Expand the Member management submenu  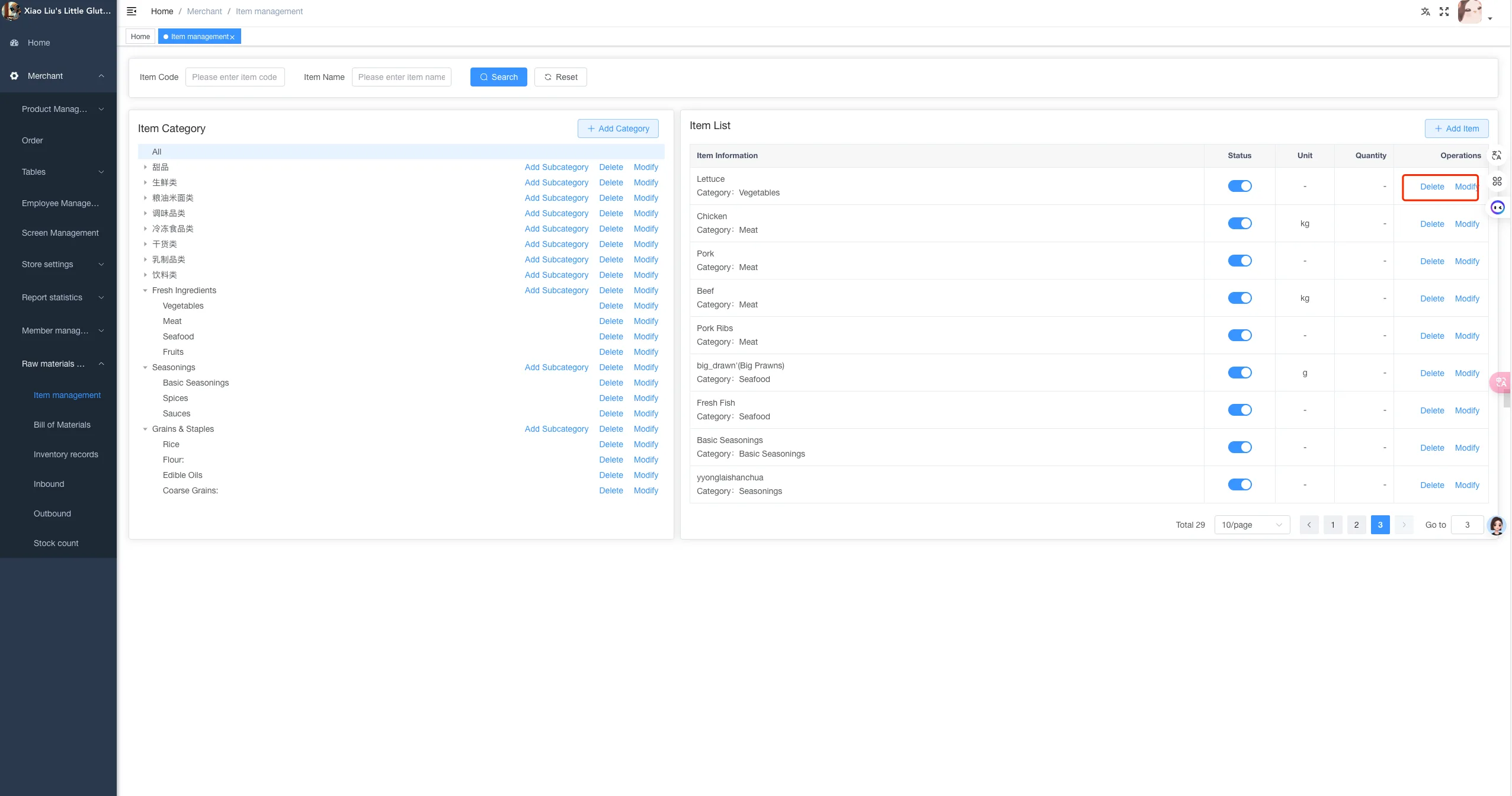[x=58, y=330]
